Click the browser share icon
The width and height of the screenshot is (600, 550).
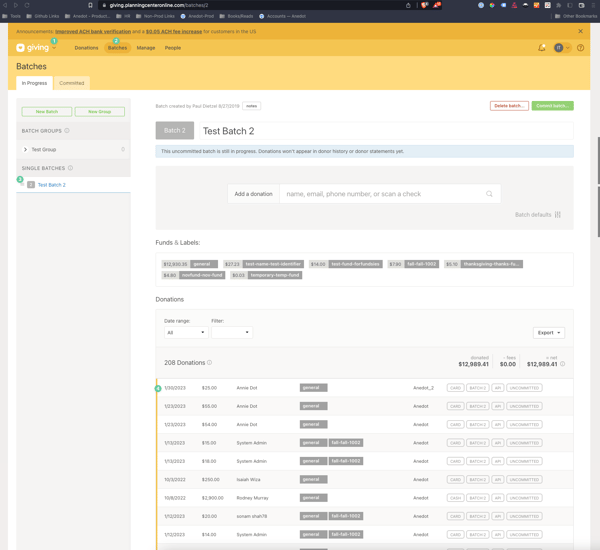tap(408, 5)
